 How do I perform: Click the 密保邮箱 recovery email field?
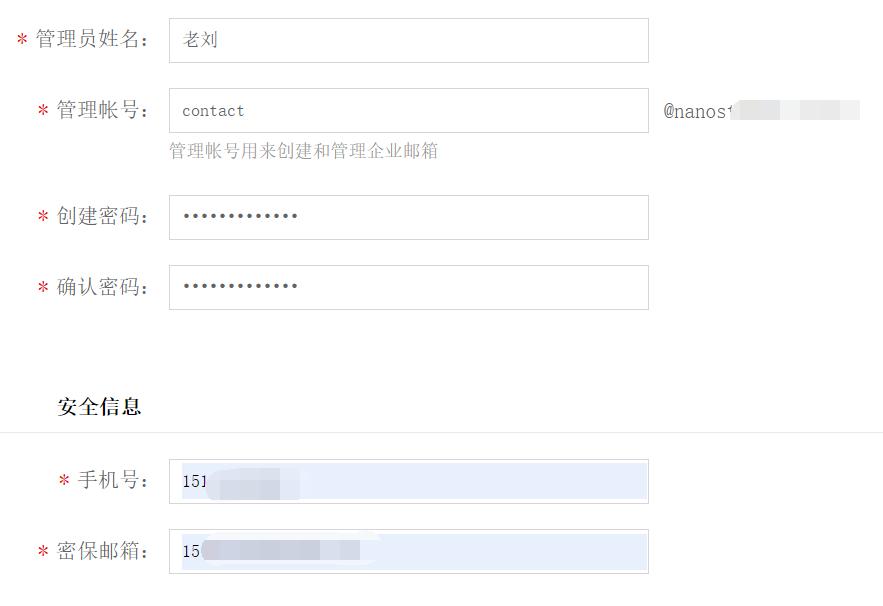(x=408, y=550)
